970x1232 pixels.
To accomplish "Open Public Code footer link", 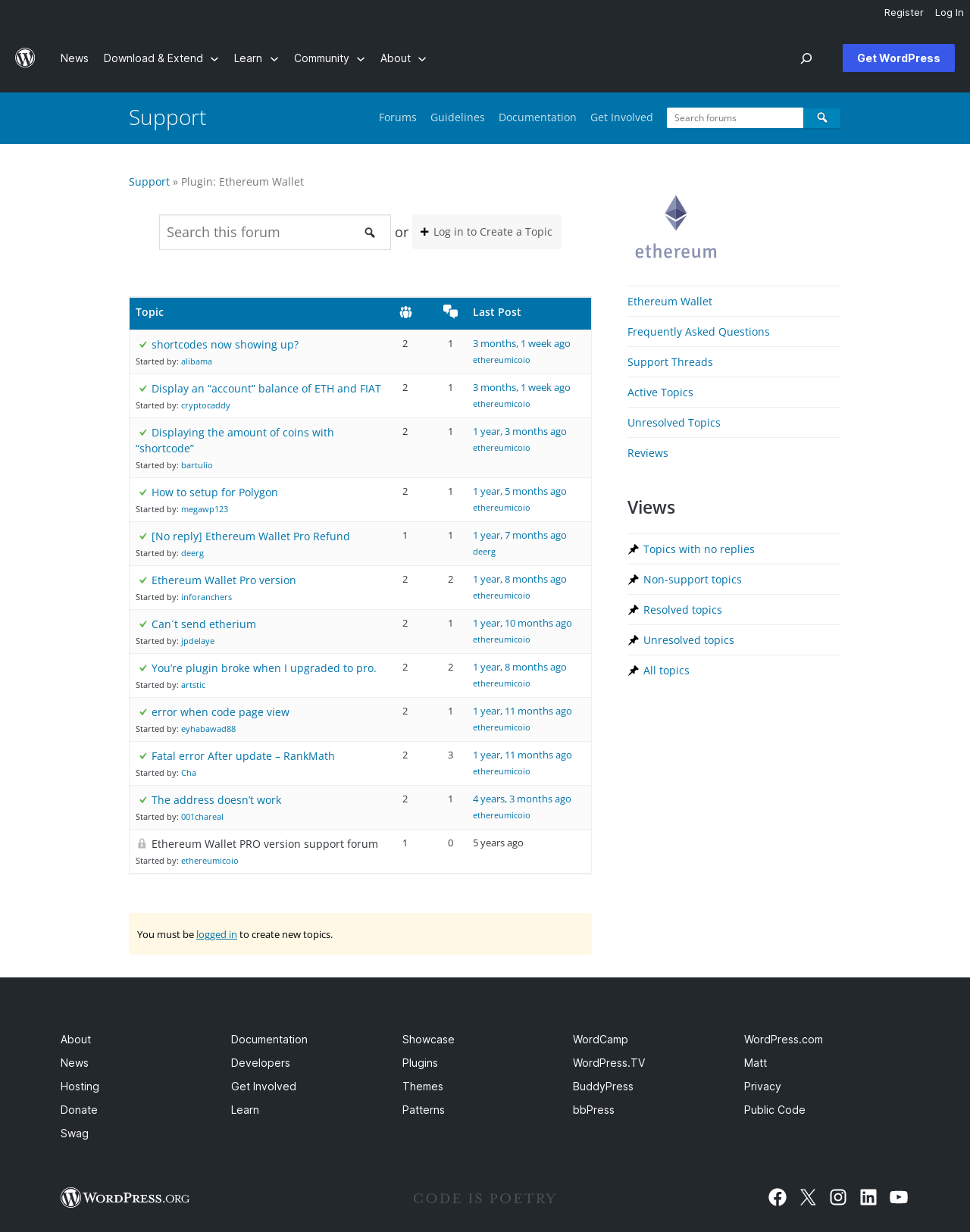I will [x=774, y=1110].
